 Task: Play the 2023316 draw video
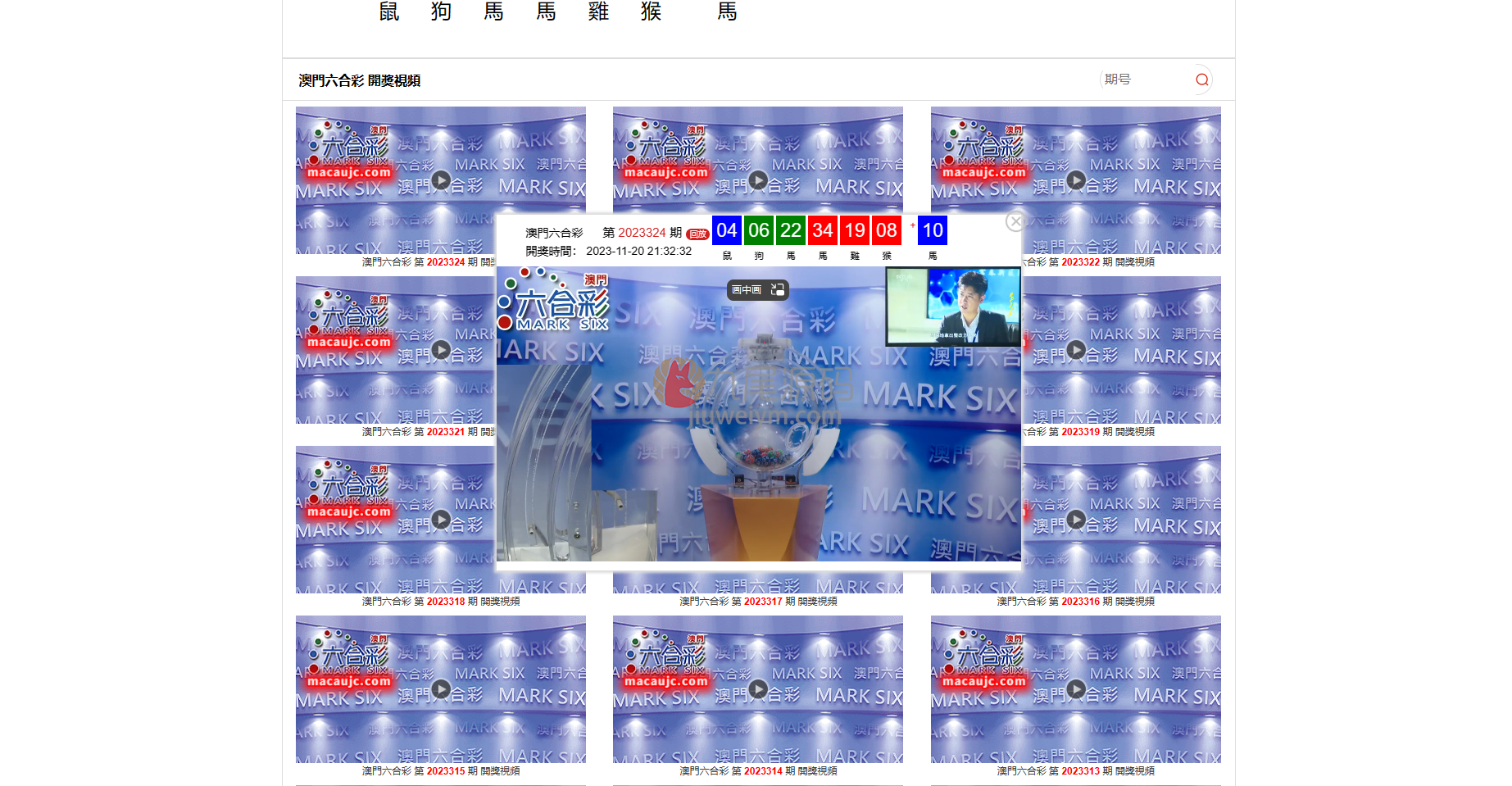click(1076, 520)
